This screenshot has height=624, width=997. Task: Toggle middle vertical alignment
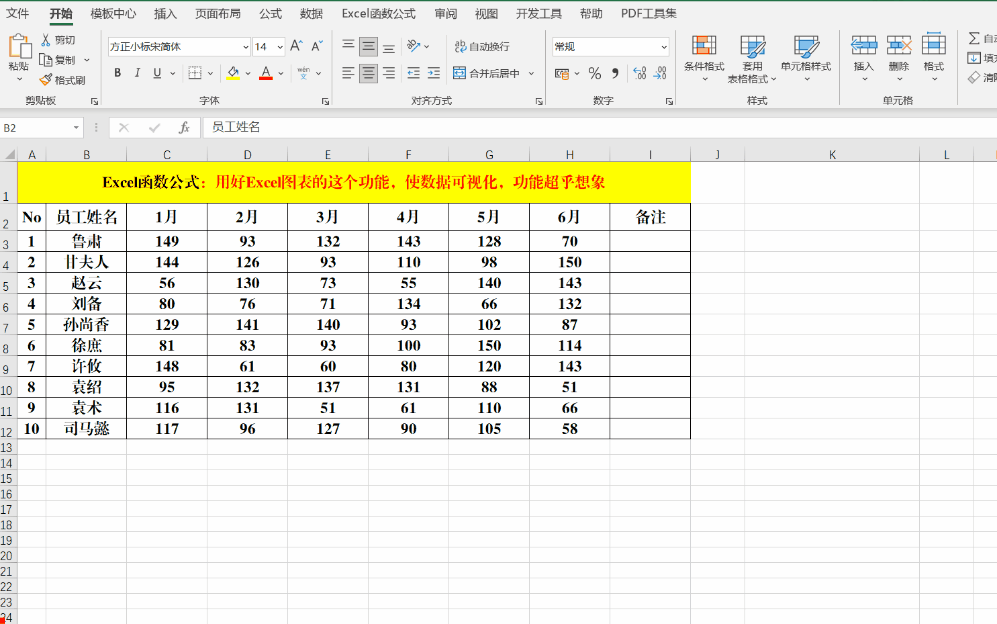(368, 46)
